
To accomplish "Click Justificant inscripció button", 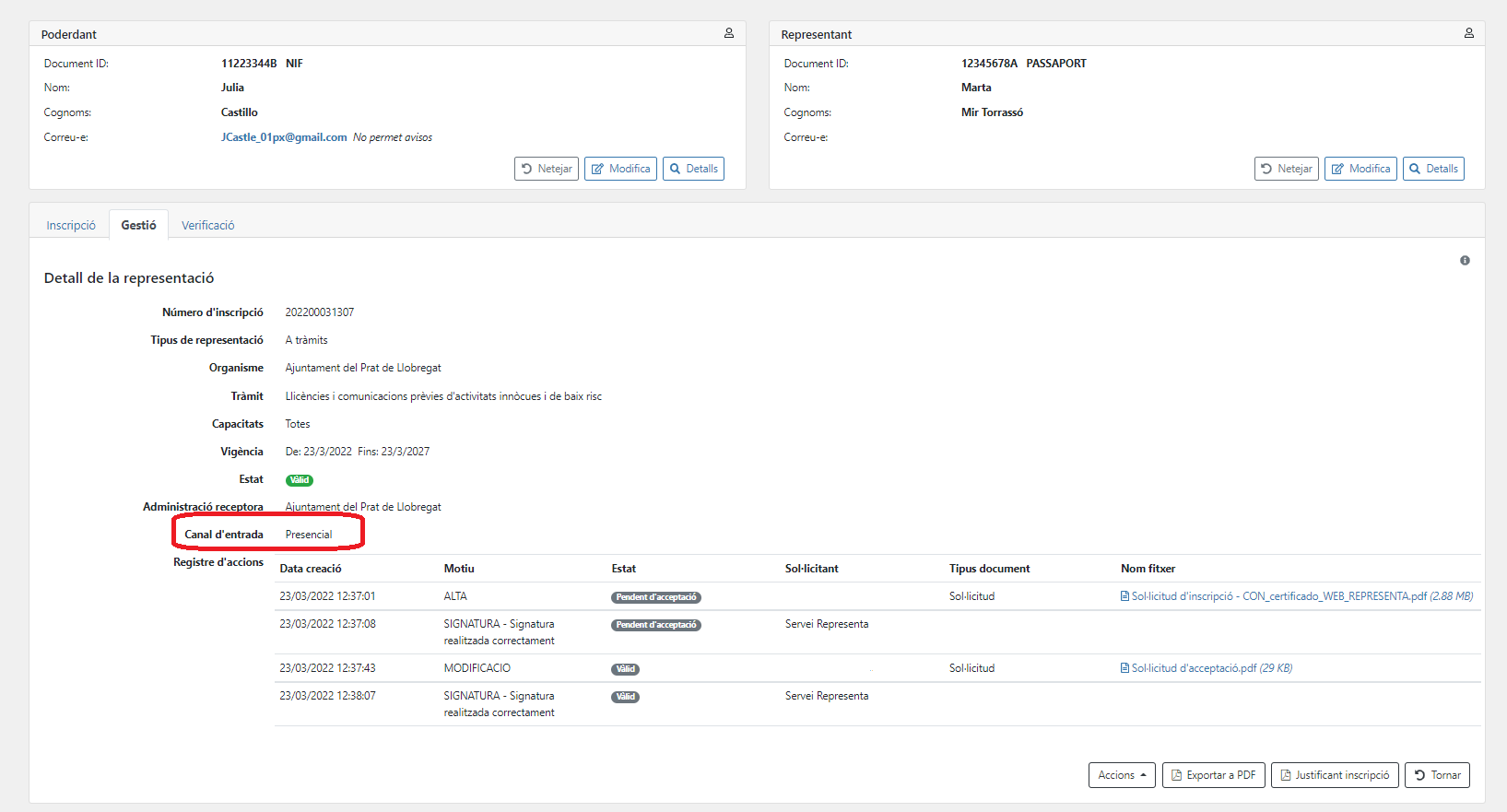I will pos(1335,775).
